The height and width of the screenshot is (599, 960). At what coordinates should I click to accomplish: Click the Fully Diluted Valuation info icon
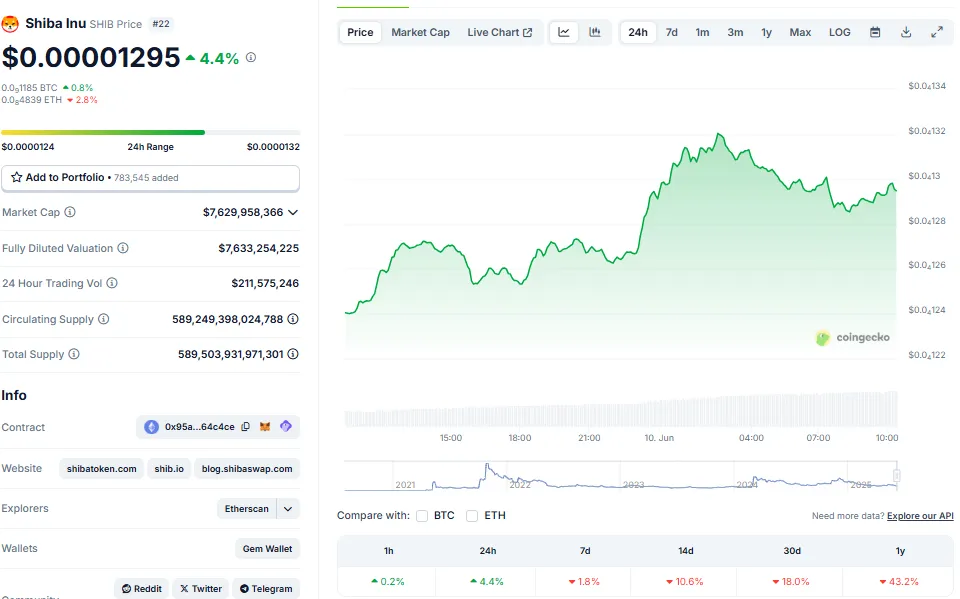coord(123,248)
